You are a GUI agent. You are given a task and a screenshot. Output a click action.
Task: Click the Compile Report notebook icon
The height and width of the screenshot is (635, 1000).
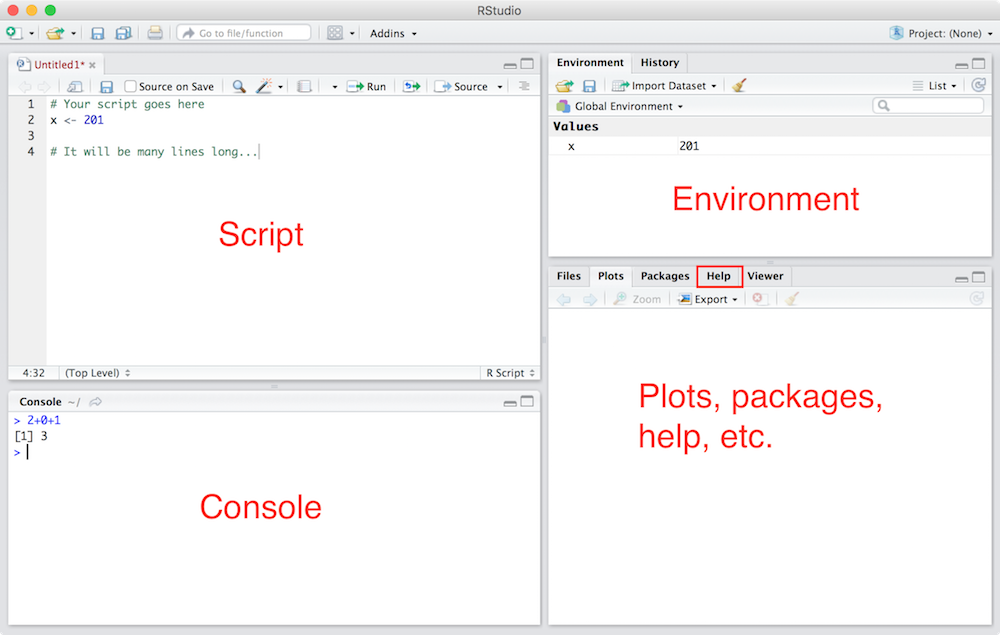tap(305, 87)
